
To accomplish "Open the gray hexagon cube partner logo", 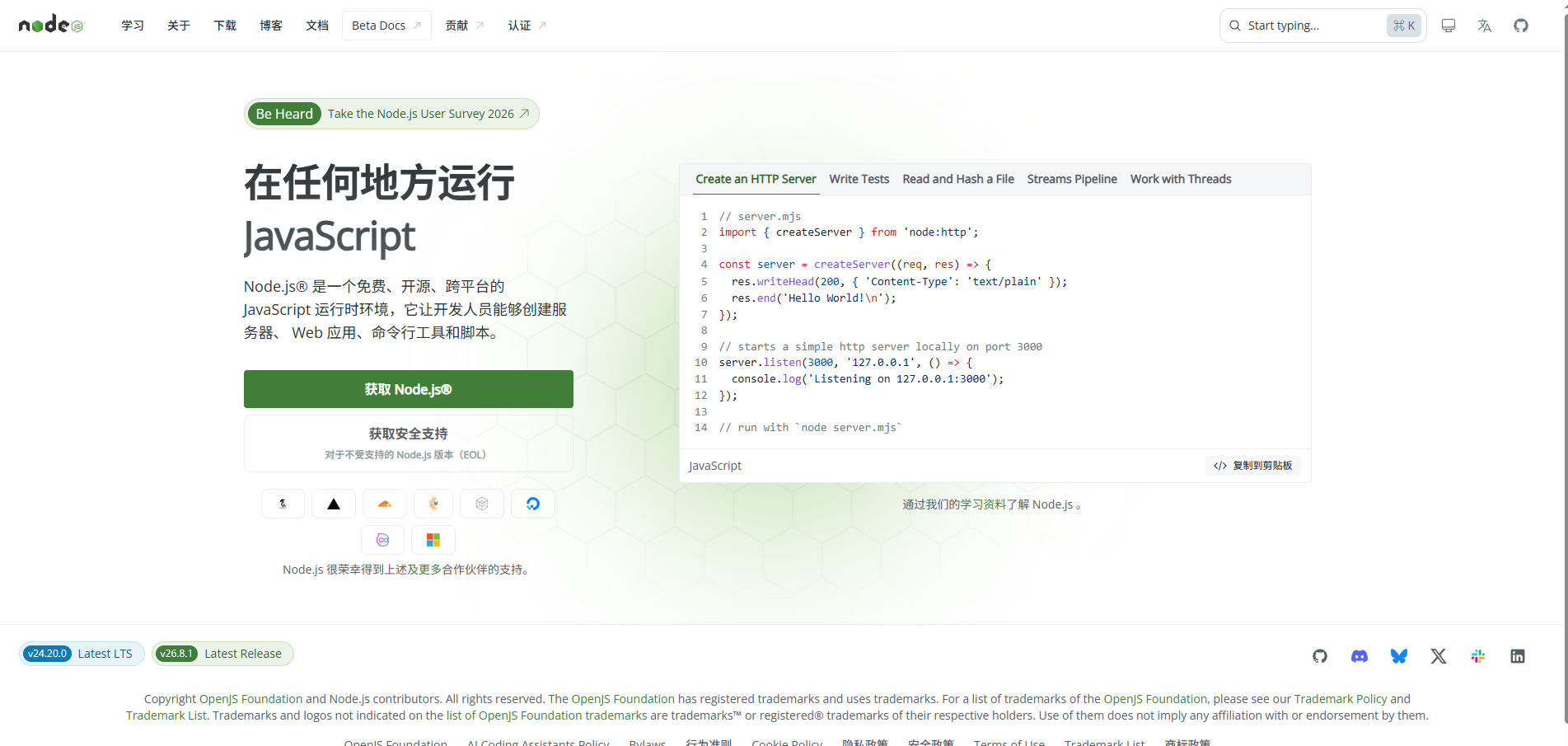I will (x=482, y=504).
